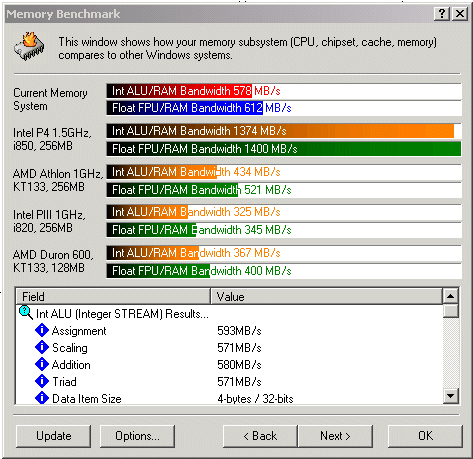
Task: Select the info icon next to Scaling
Action: (42, 347)
